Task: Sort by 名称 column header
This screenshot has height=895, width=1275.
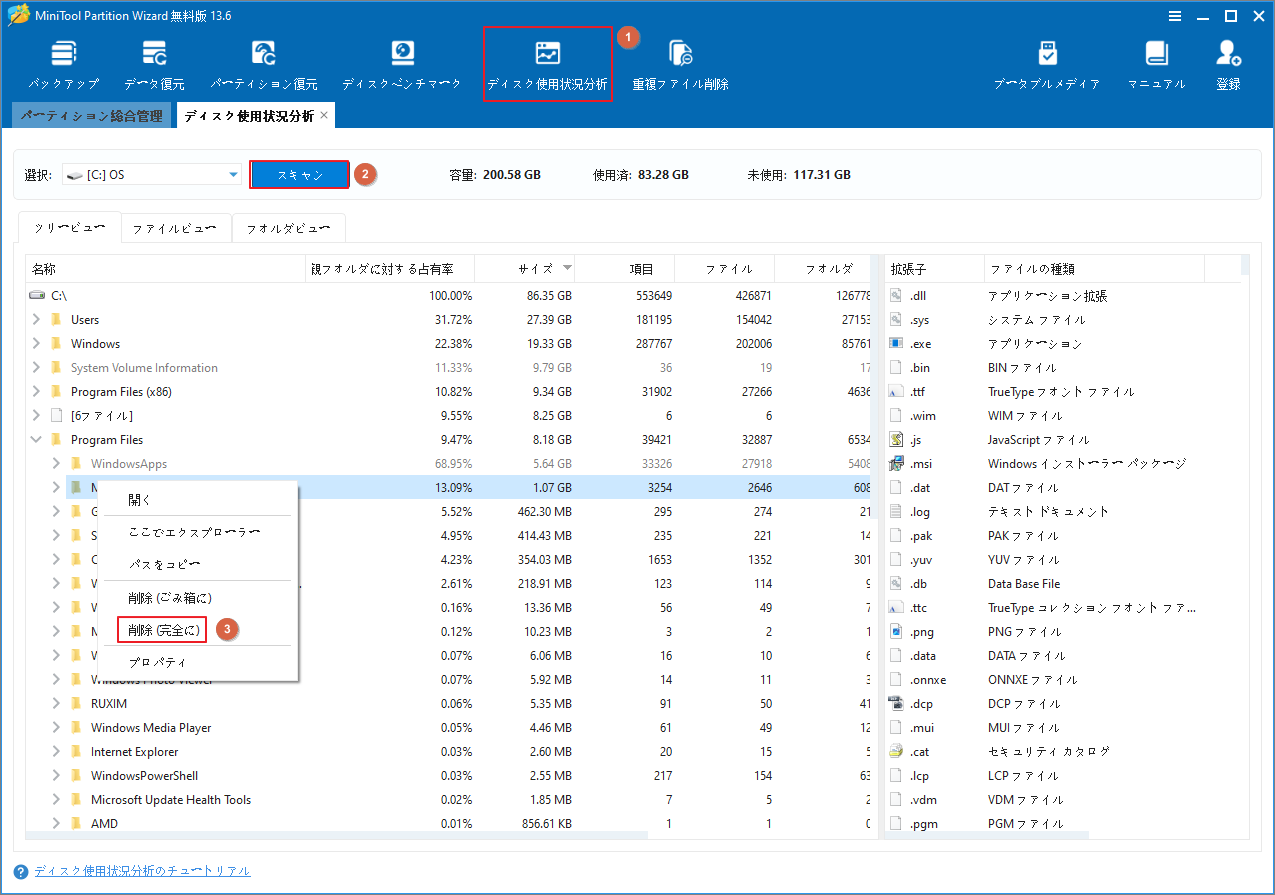Action: pyautogui.click(x=165, y=269)
